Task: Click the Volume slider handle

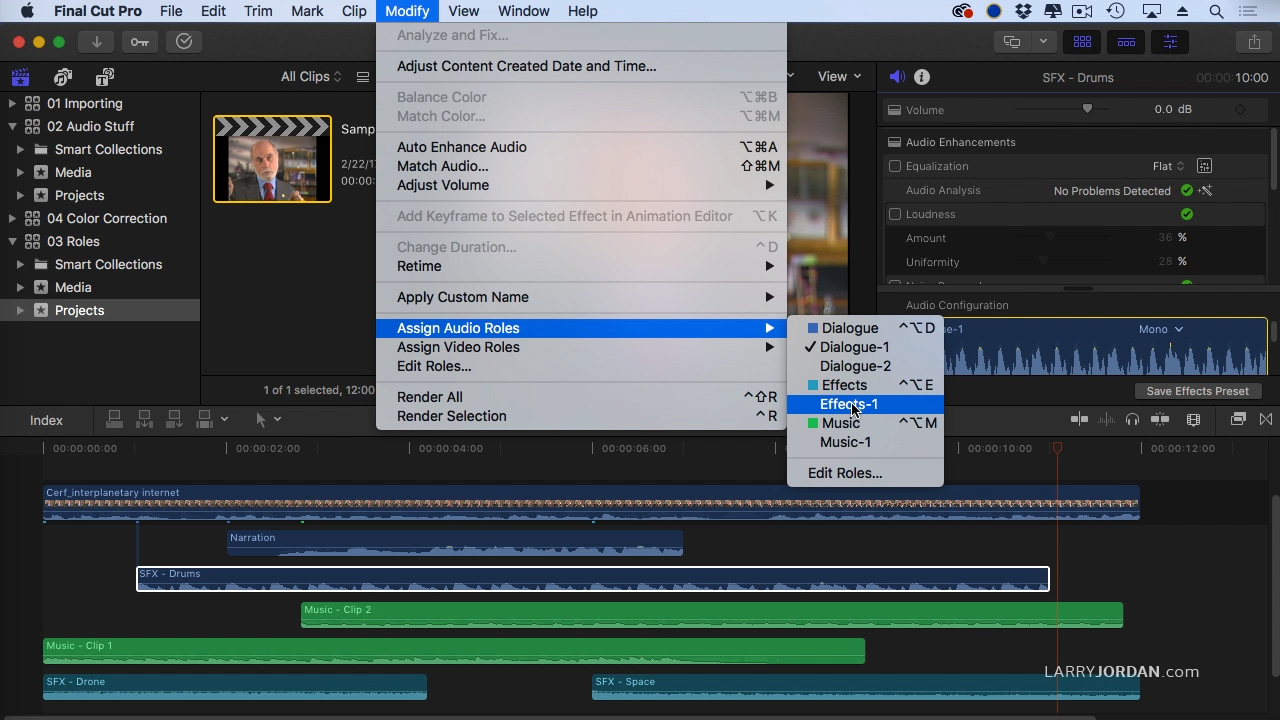Action: [x=1087, y=109]
